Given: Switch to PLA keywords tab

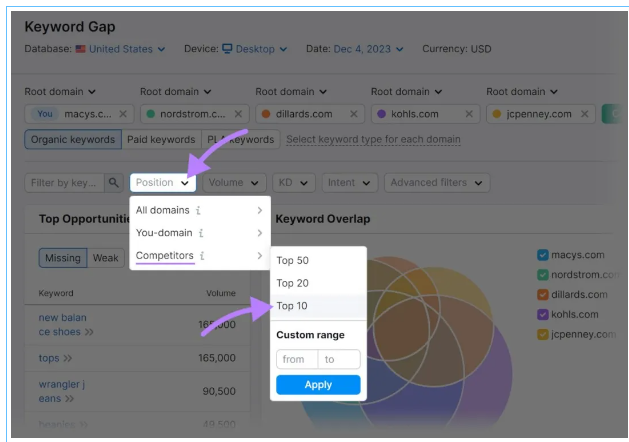Looking at the screenshot, I should click(241, 140).
